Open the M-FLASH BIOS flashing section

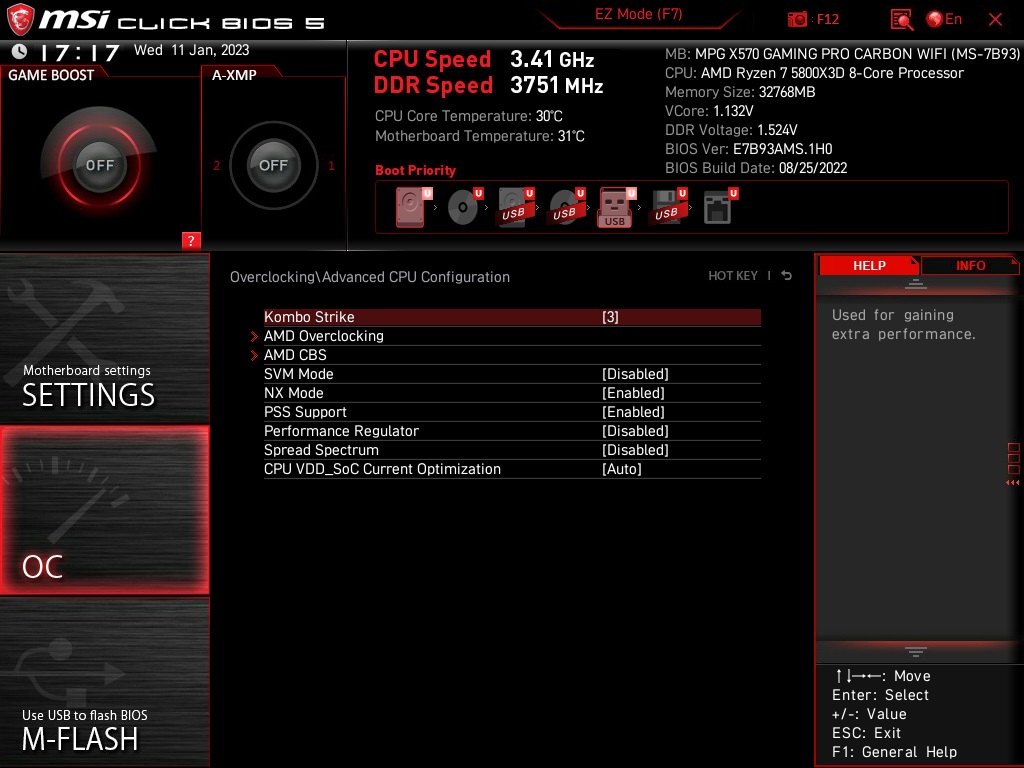coord(104,682)
